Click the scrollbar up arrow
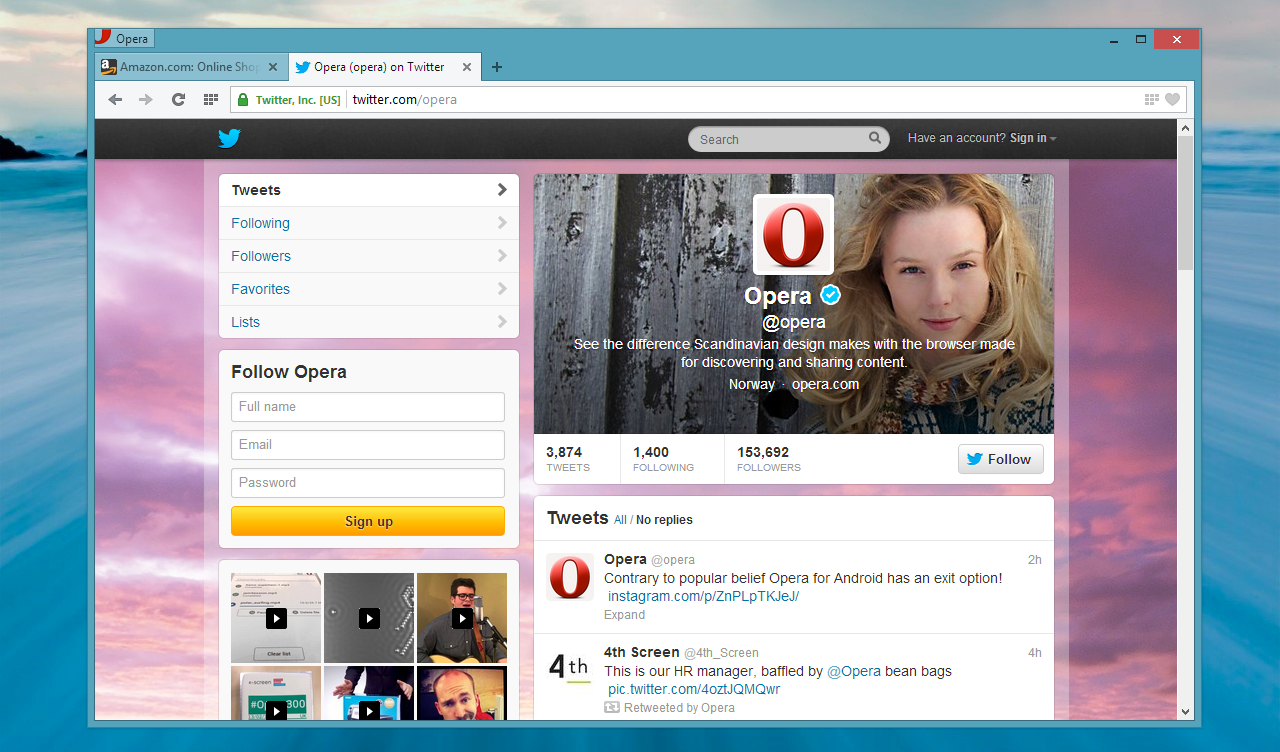 pos(1185,128)
